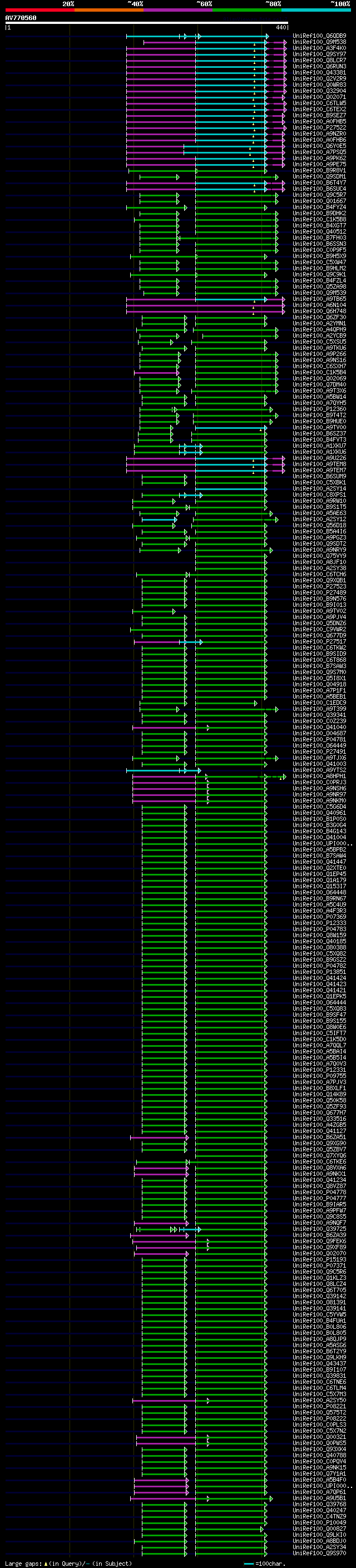Click hit label UniRef100_Q41040
Screen dimensions: 356x1568
[319, 727]
